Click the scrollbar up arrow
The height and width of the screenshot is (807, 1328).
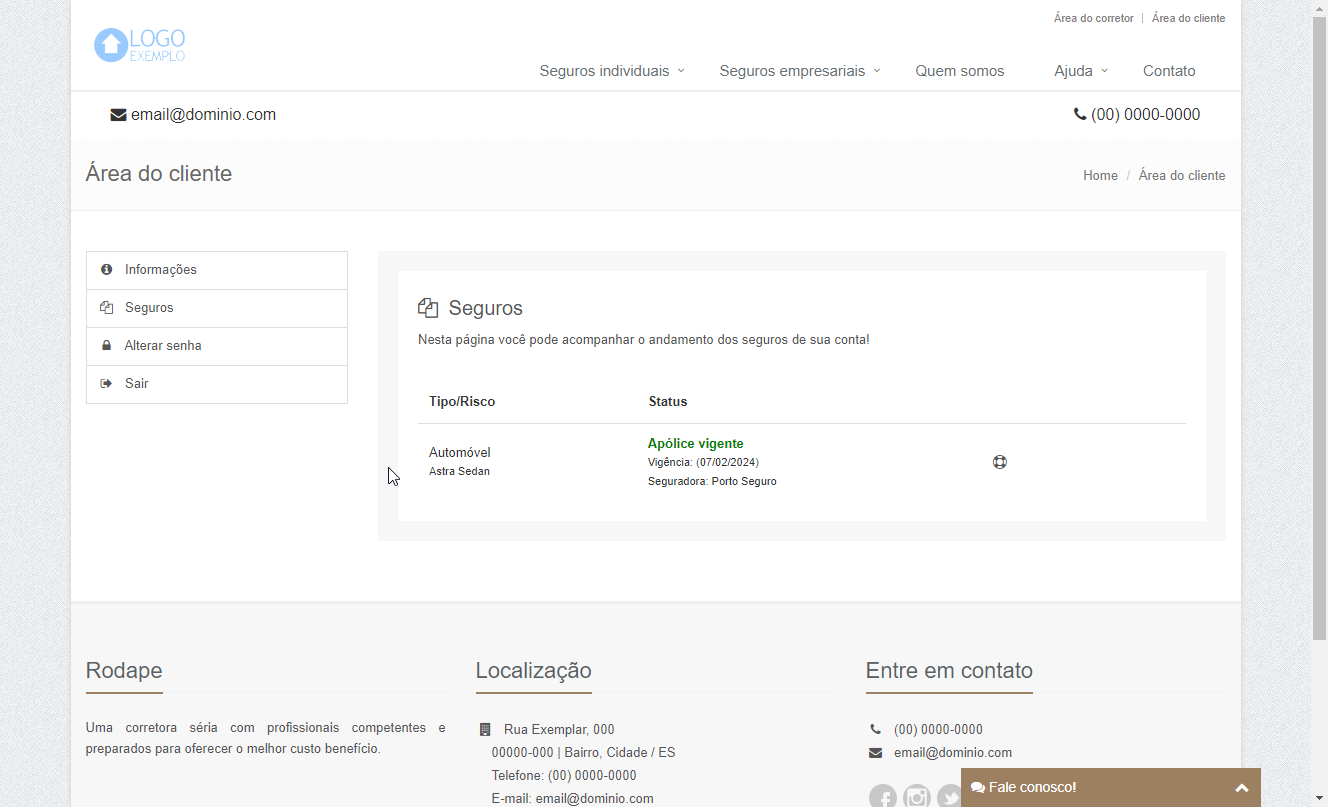(x=1319, y=8)
